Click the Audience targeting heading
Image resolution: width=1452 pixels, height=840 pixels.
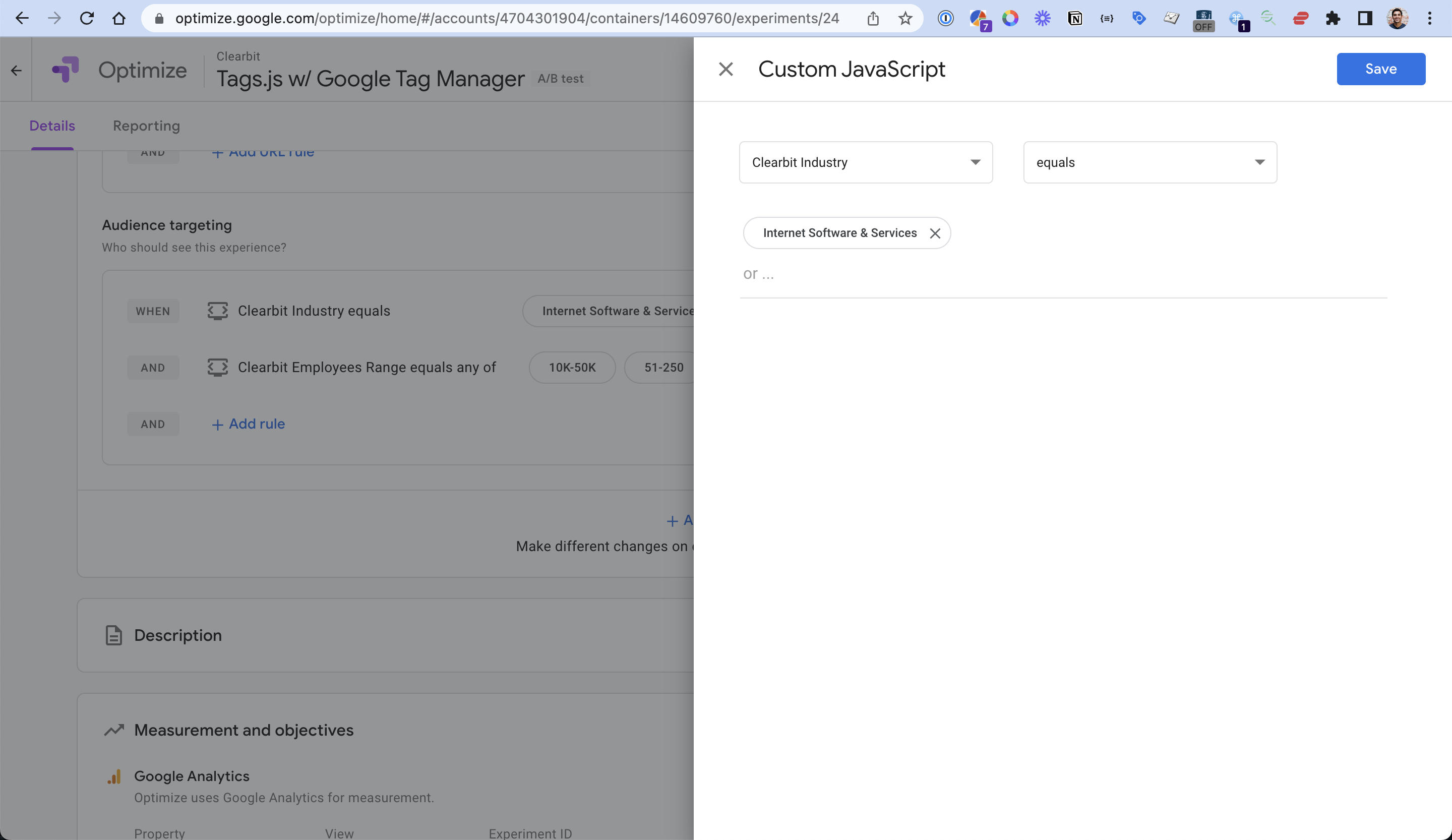[167, 225]
